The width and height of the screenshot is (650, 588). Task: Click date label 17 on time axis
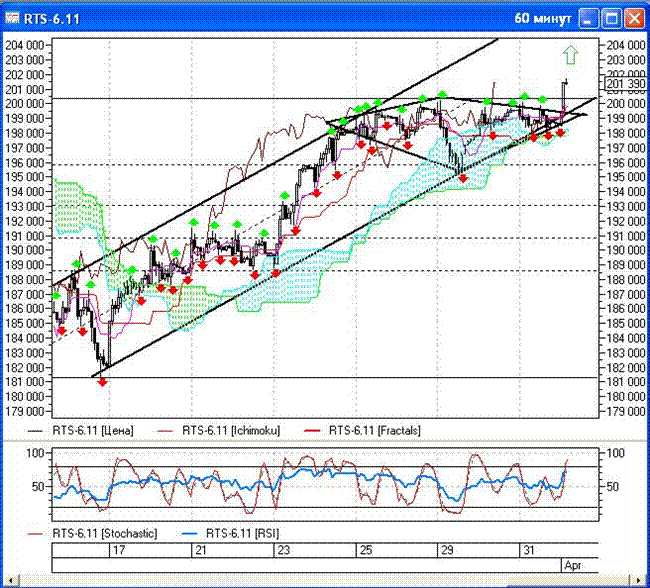(119, 550)
